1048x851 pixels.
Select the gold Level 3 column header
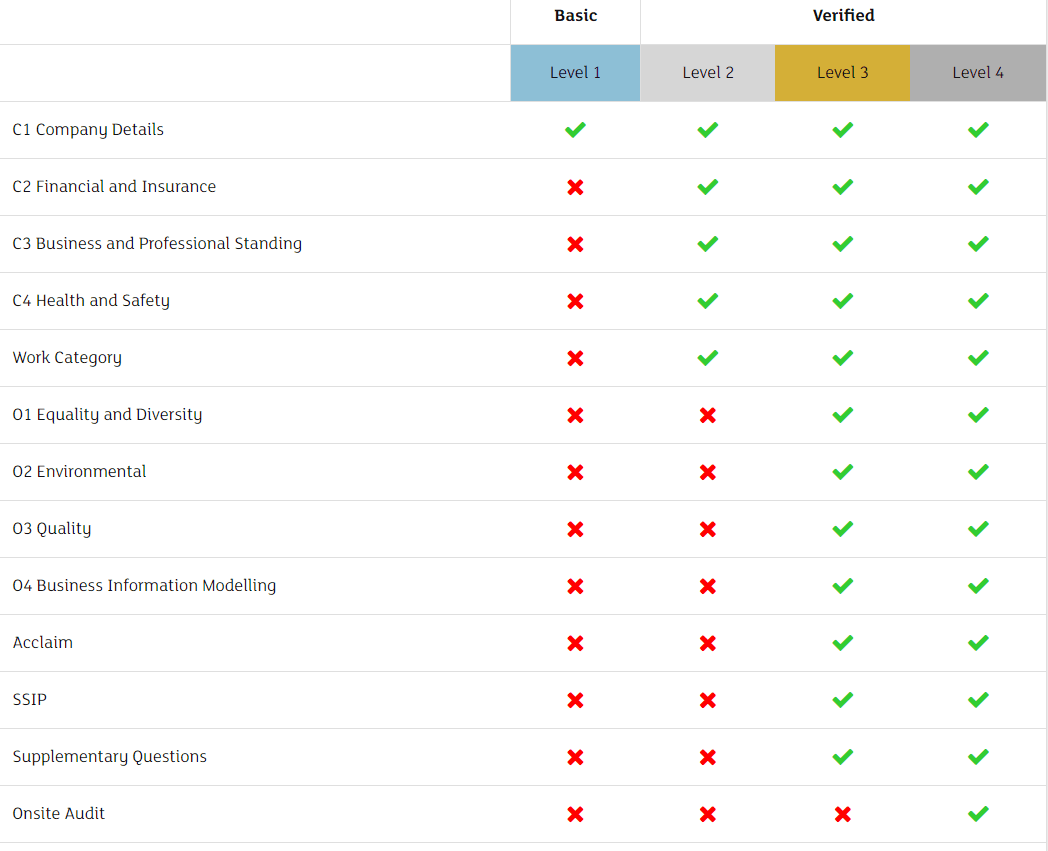[842, 73]
